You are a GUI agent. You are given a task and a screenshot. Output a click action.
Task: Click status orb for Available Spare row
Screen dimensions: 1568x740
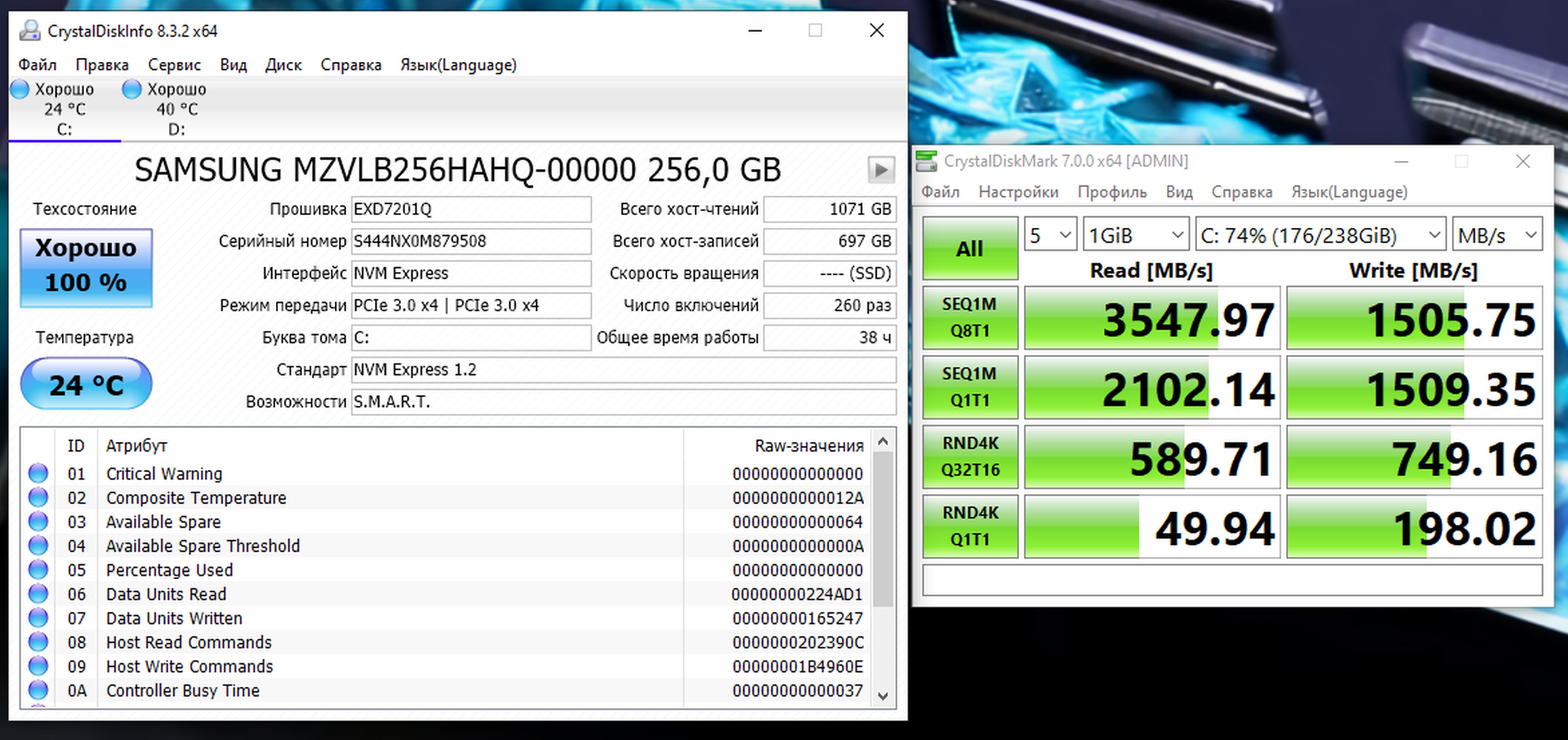click(x=38, y=521)
